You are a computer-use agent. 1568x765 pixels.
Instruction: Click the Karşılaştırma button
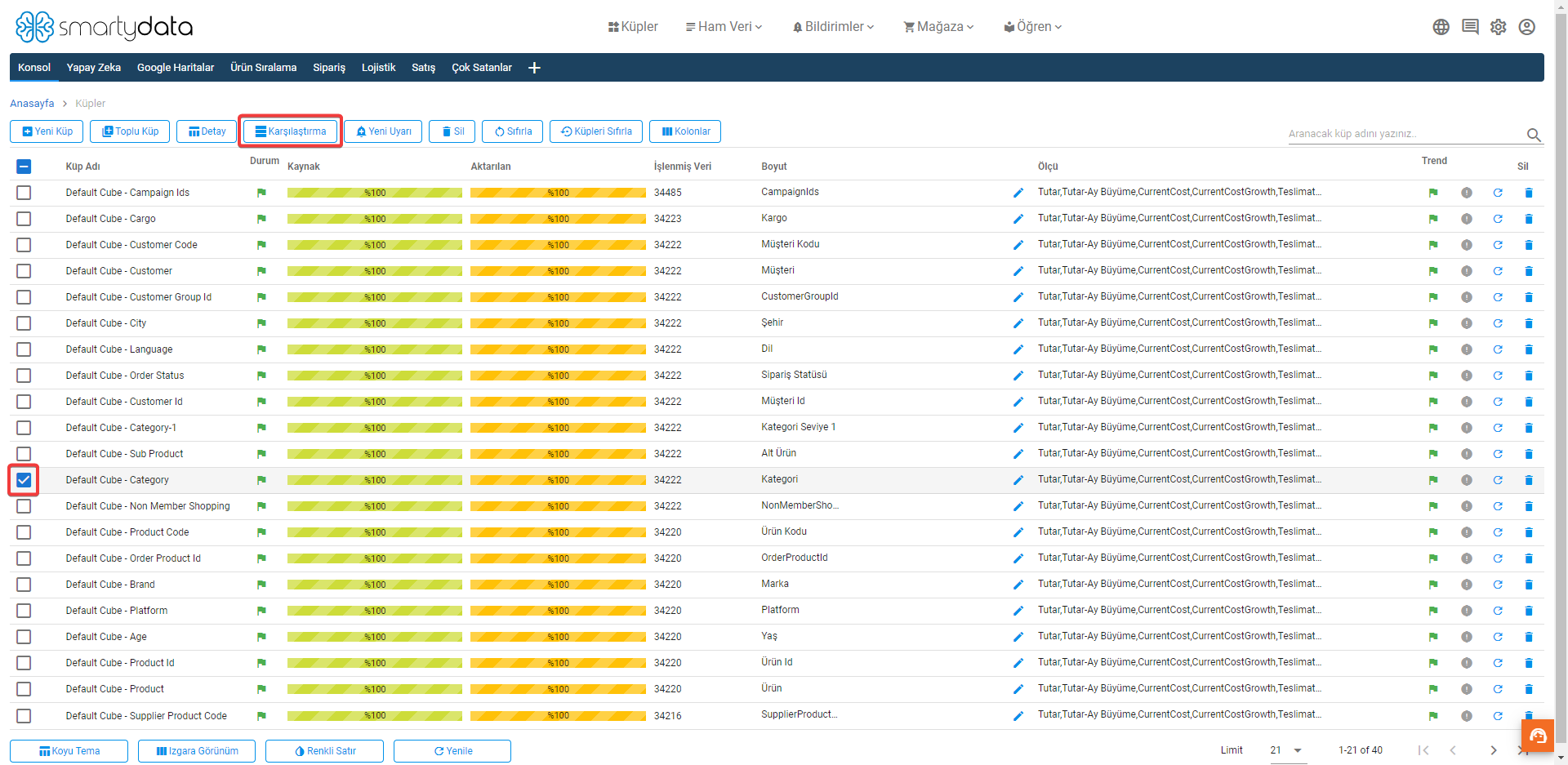[x=290, y=131]
